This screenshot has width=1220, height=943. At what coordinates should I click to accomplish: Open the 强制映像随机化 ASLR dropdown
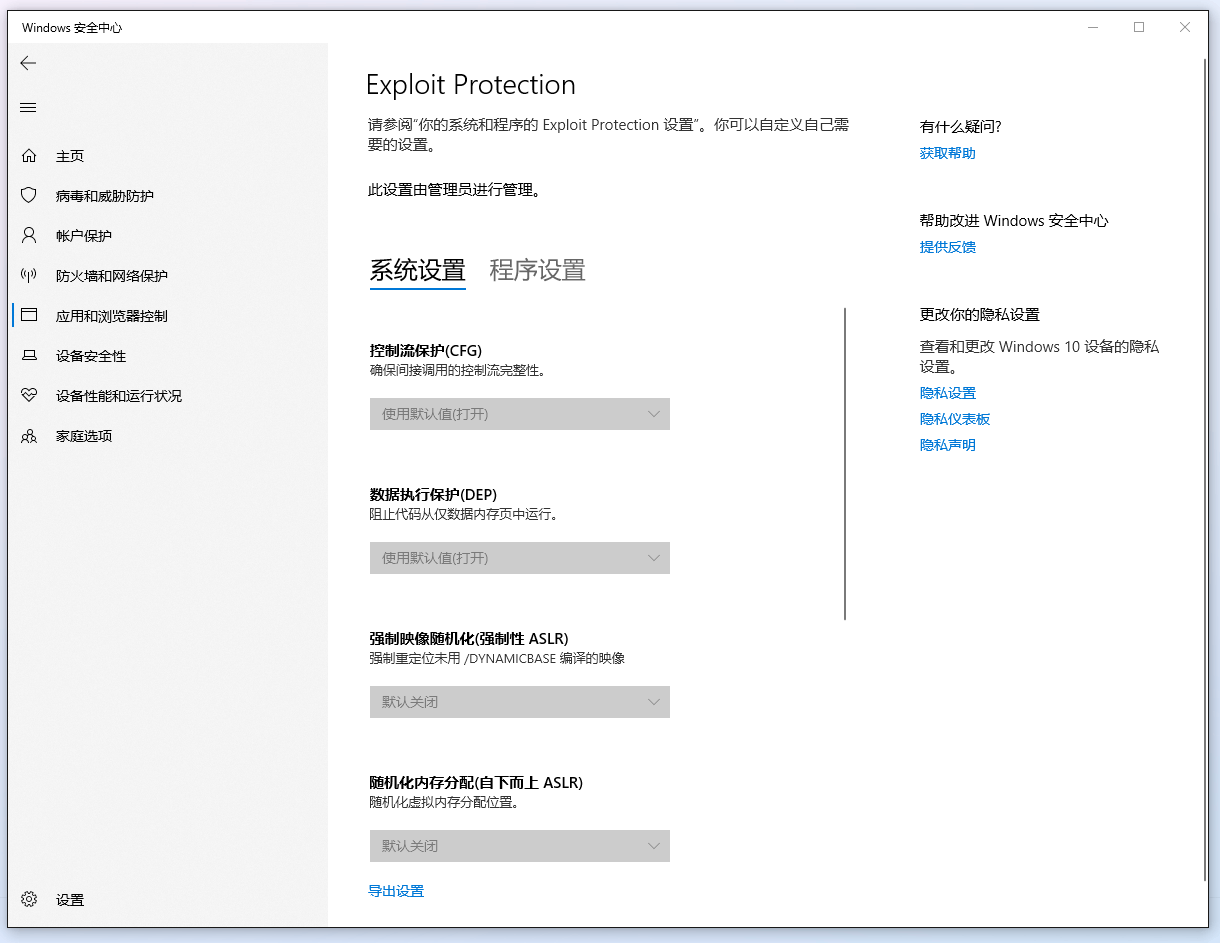tap(520, 702)
